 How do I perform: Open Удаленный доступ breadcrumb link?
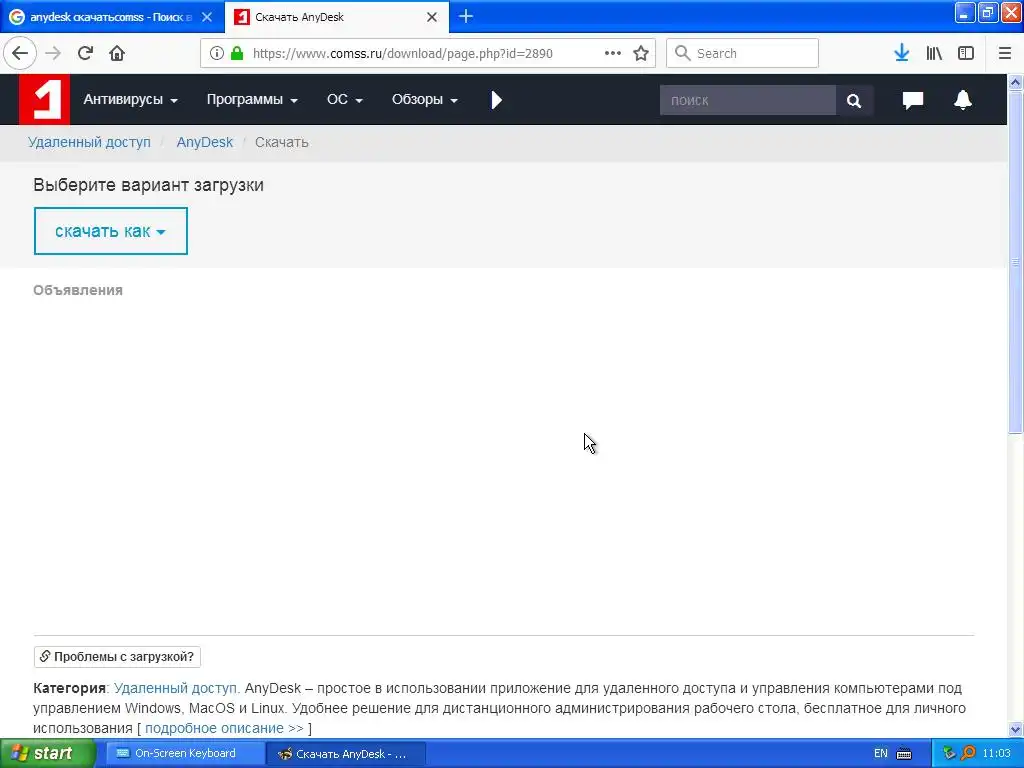point(89,142)
